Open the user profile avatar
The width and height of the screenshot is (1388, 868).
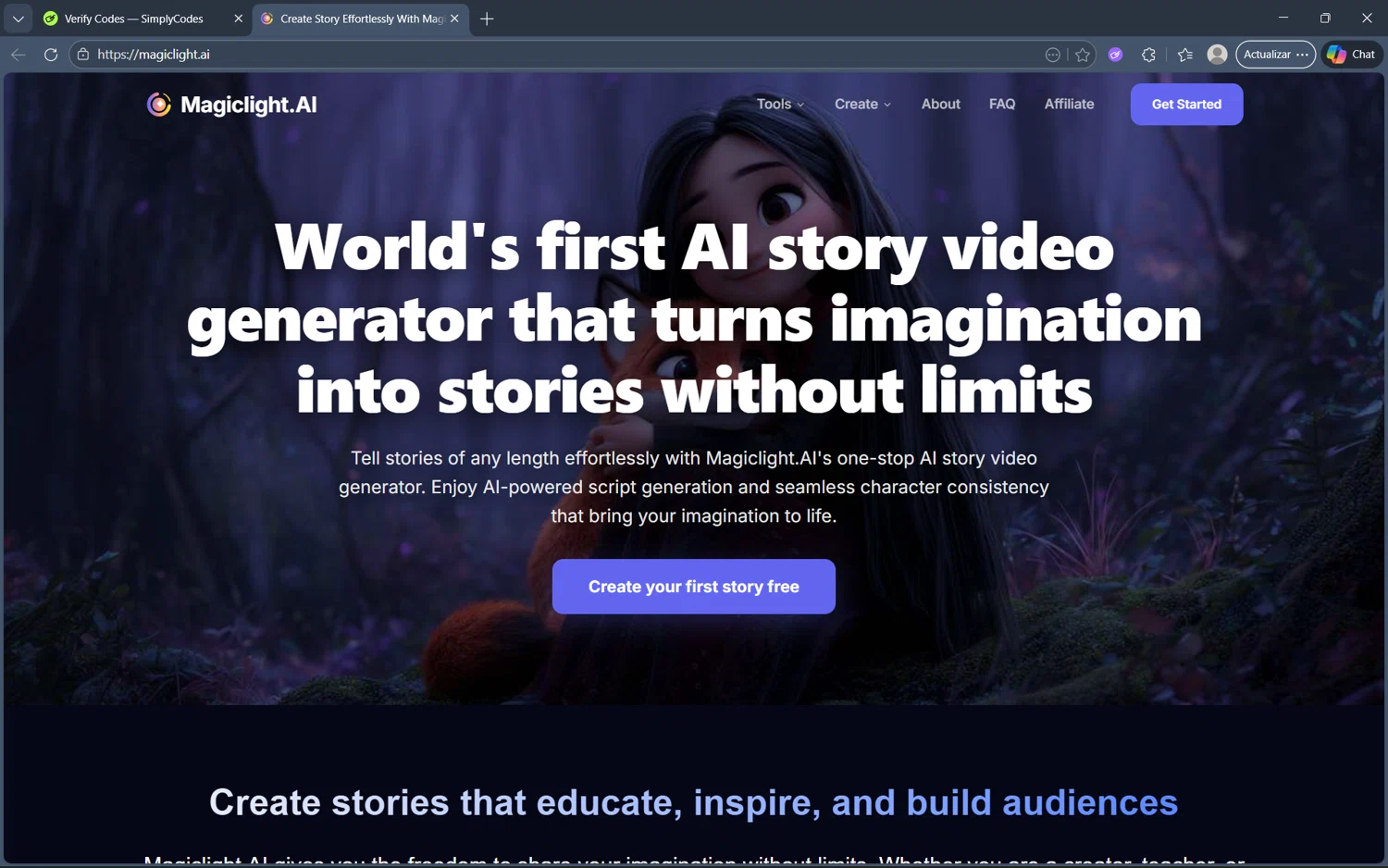[x=1218, y=55]
